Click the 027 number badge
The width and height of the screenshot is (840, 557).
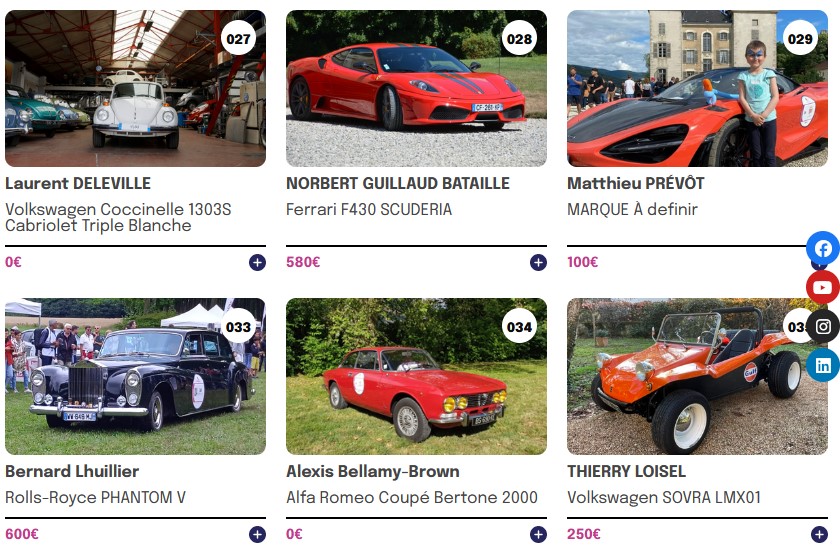[x=238, y=39]
